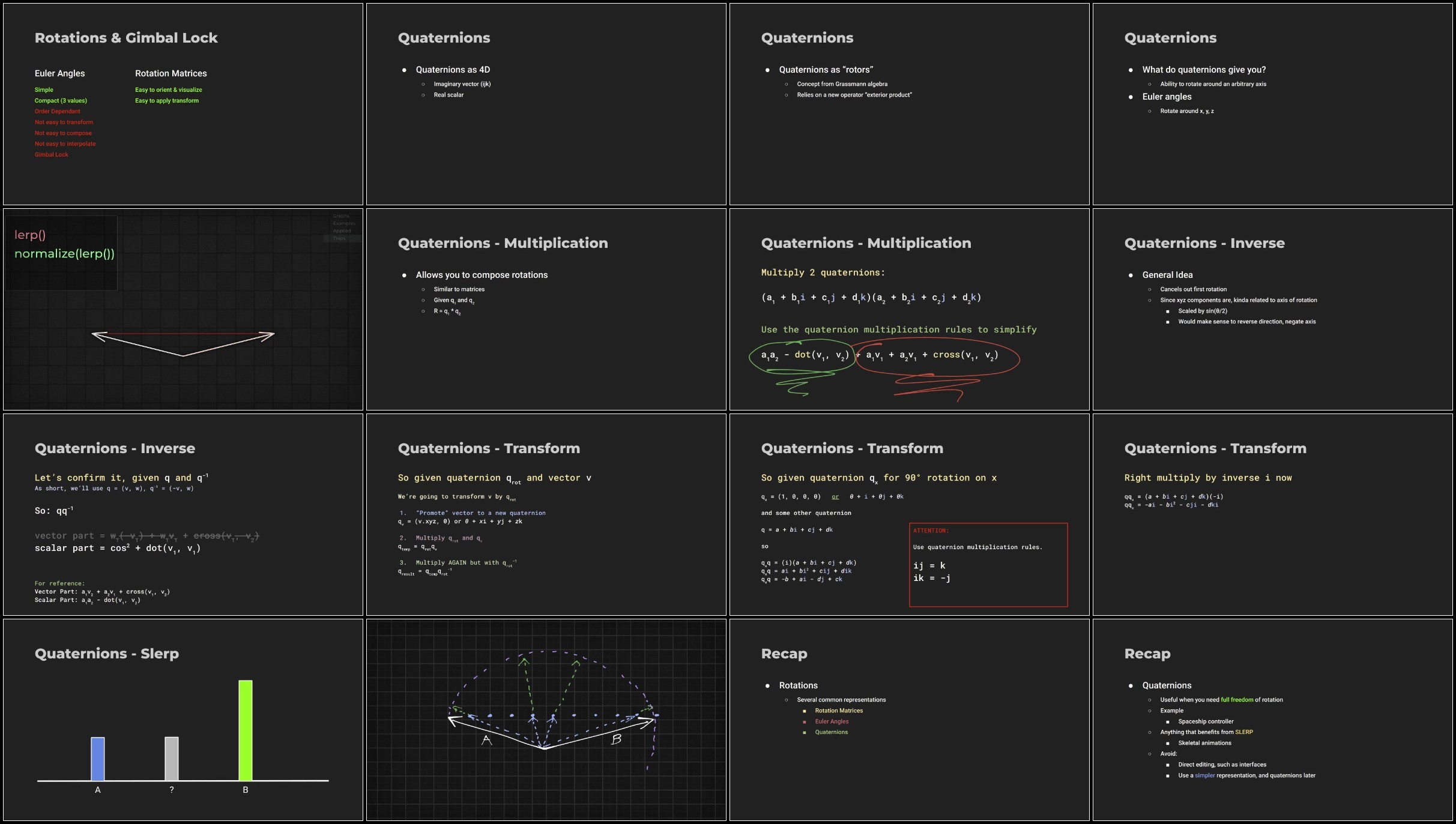Select the Transform slide with red ATTENTION box
Screen dimensions: 1456x824
[x=910, y=515]
